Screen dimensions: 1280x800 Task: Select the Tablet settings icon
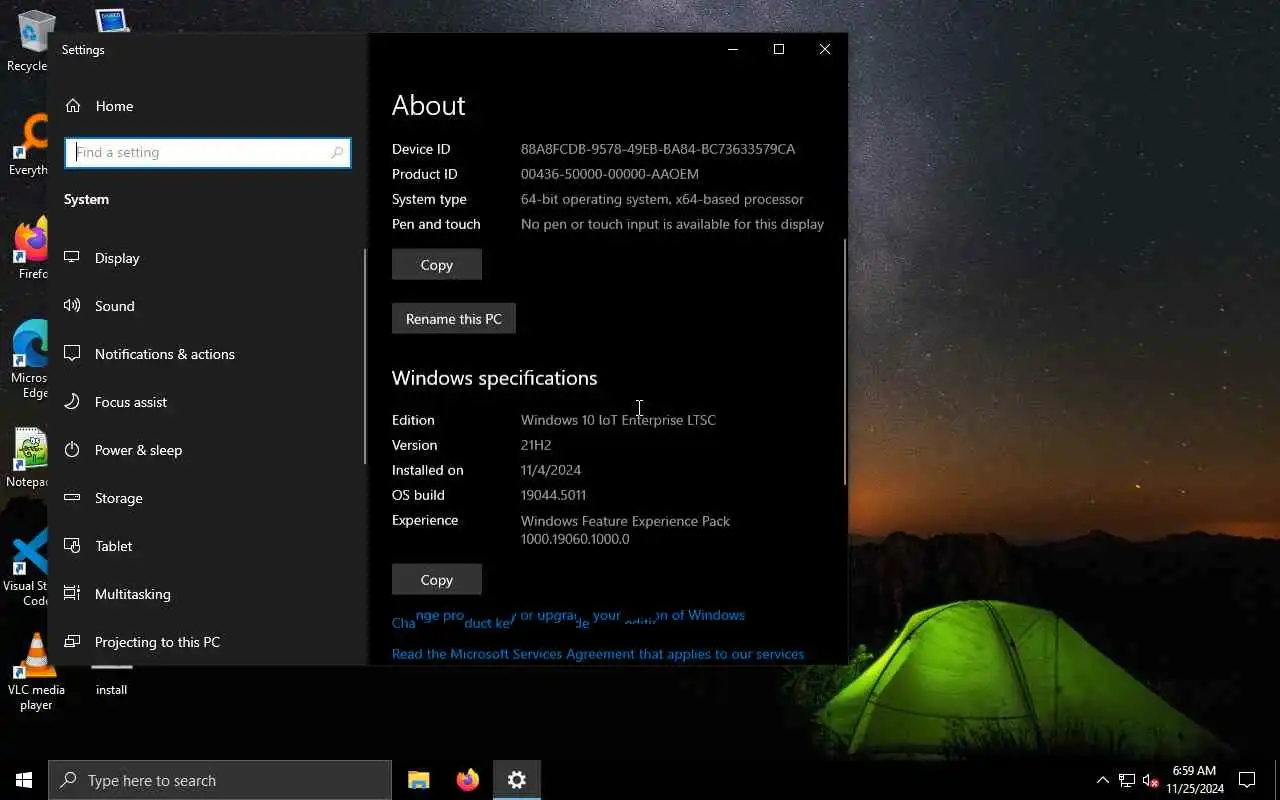coord(72,546)
